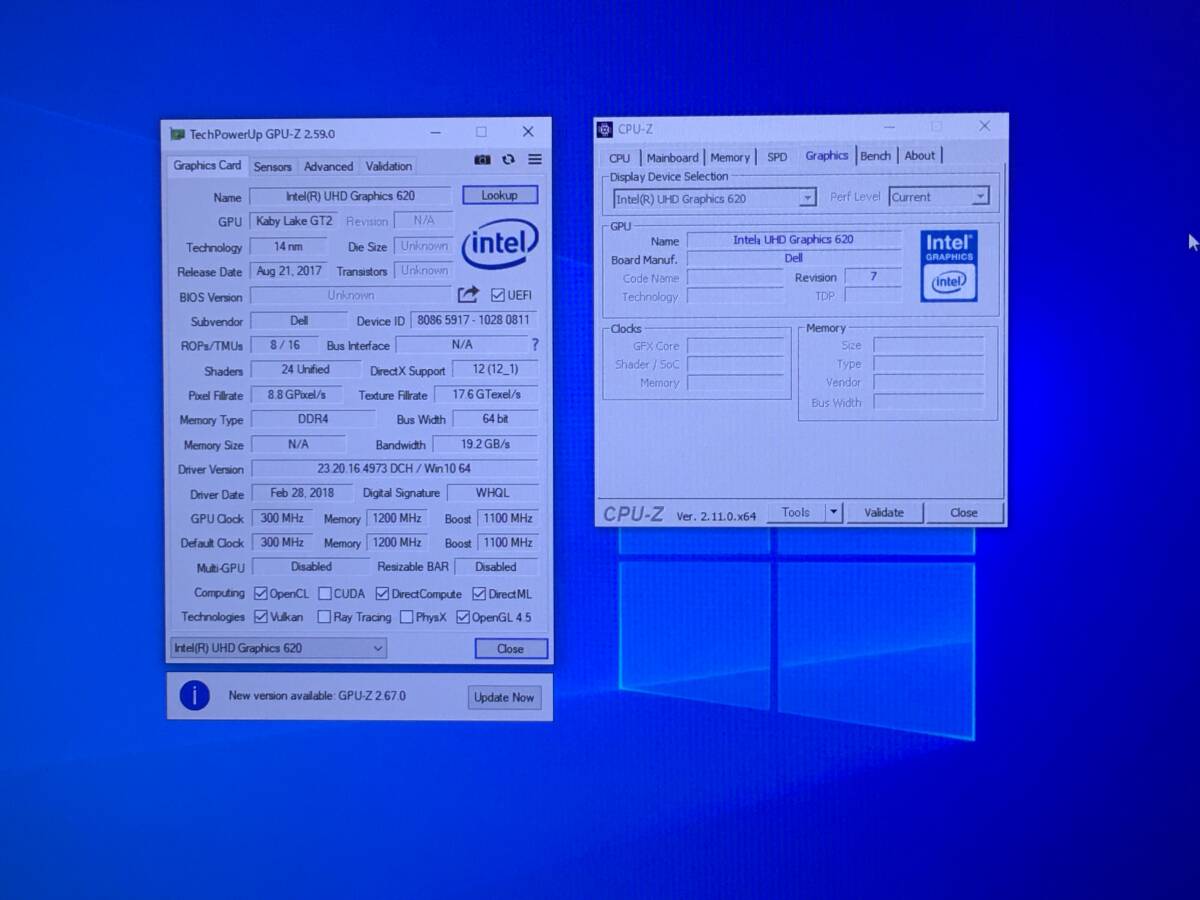Image resolution: width=1200 pixels, height=900 pixels.
Task: Click the Kaby Lake GT2 GPU field
Action: tap(296, 221)
